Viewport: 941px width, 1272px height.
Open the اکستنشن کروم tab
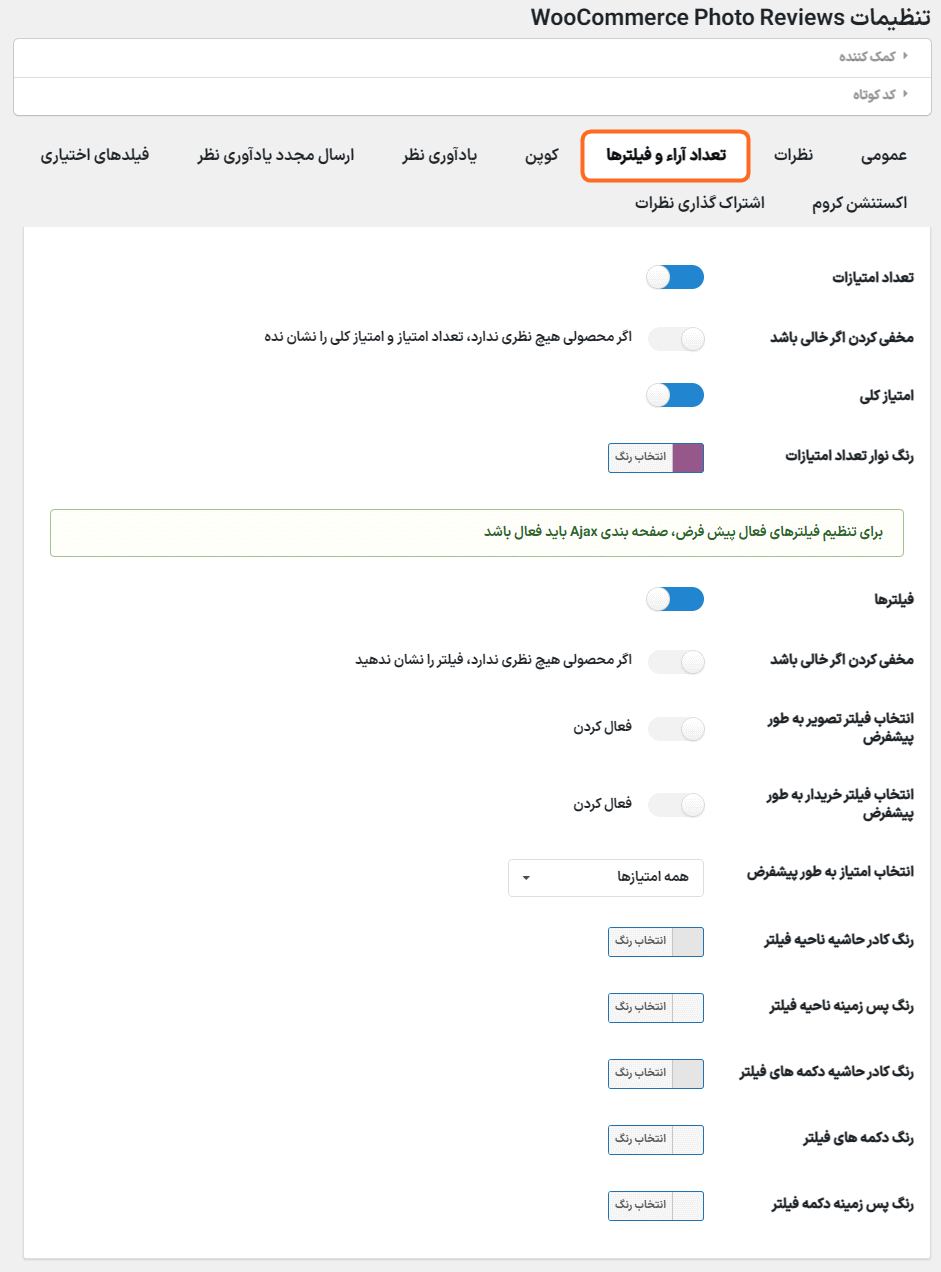860,202
